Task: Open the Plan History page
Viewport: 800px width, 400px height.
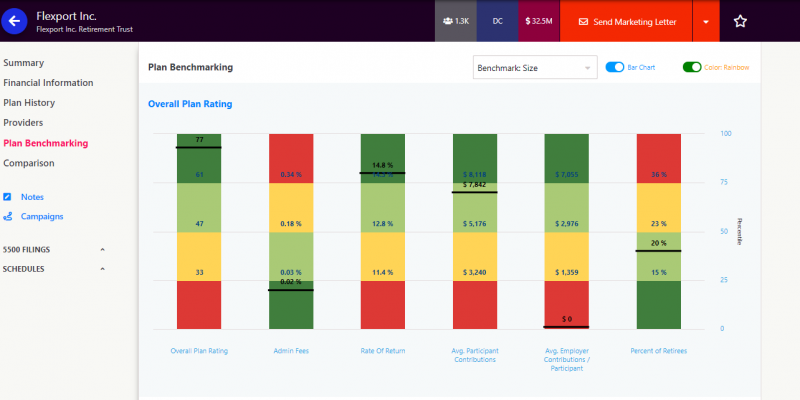Action: 29,103
